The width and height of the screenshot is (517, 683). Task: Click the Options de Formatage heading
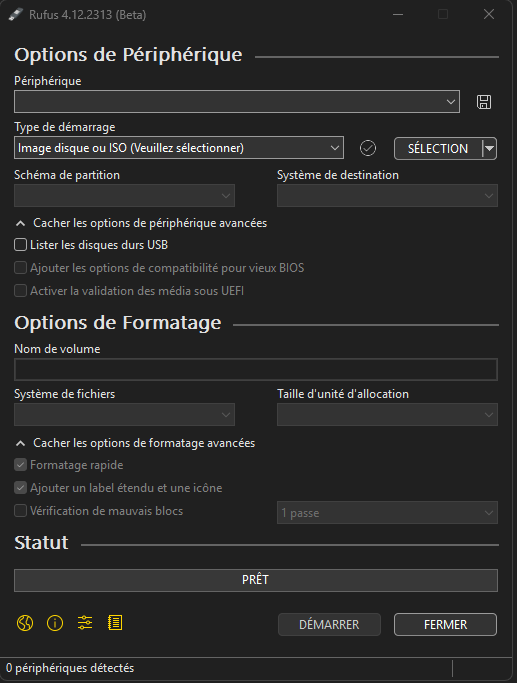(x=118, y=323)
